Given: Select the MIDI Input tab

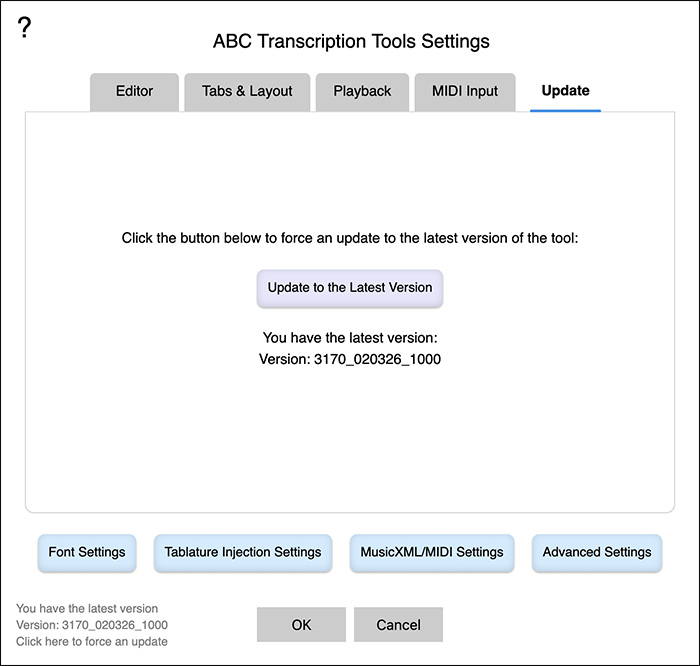Looking at the screenshot, I should [x=464, y=91].
